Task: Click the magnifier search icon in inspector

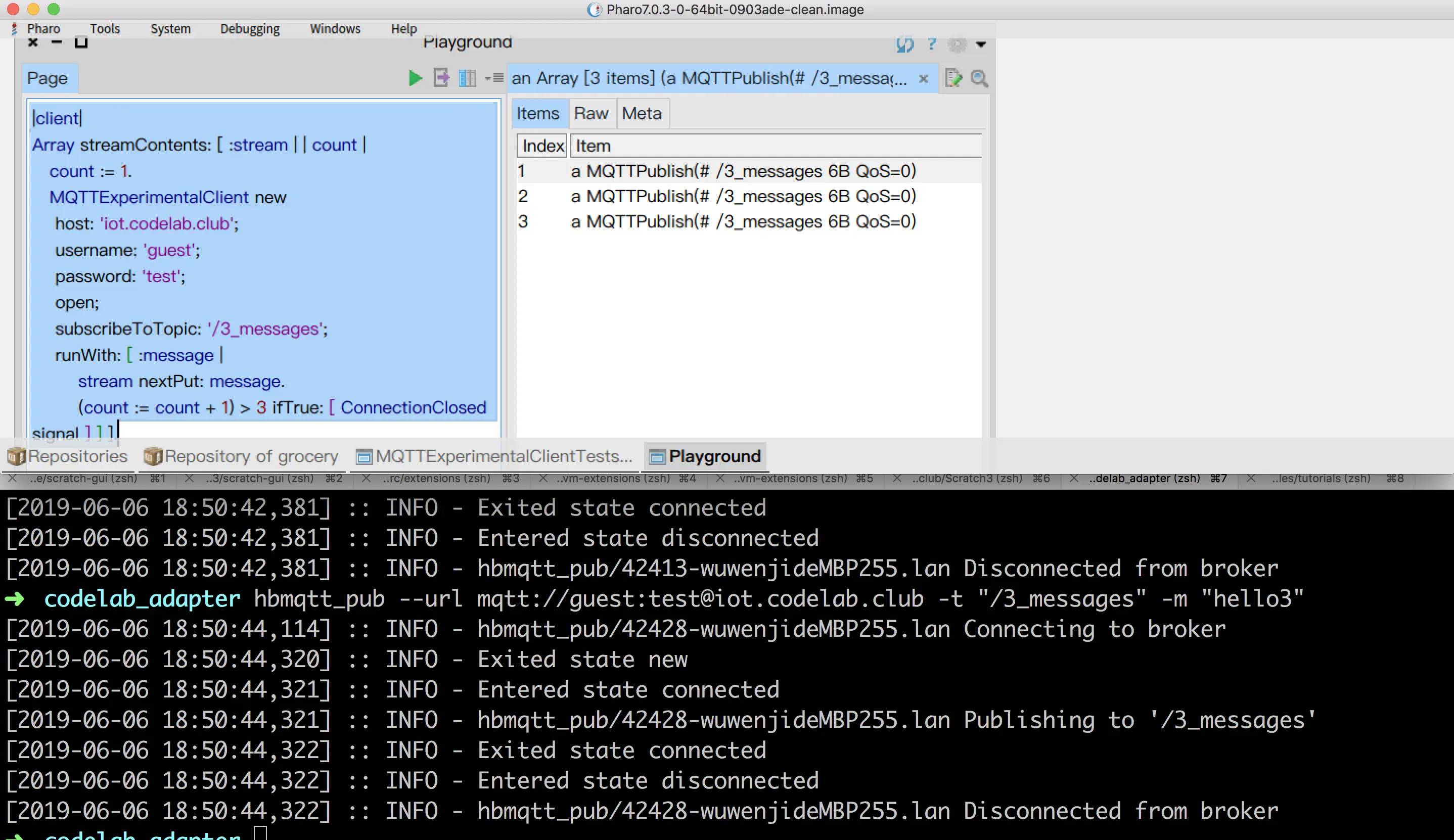Action: point(979,78)
